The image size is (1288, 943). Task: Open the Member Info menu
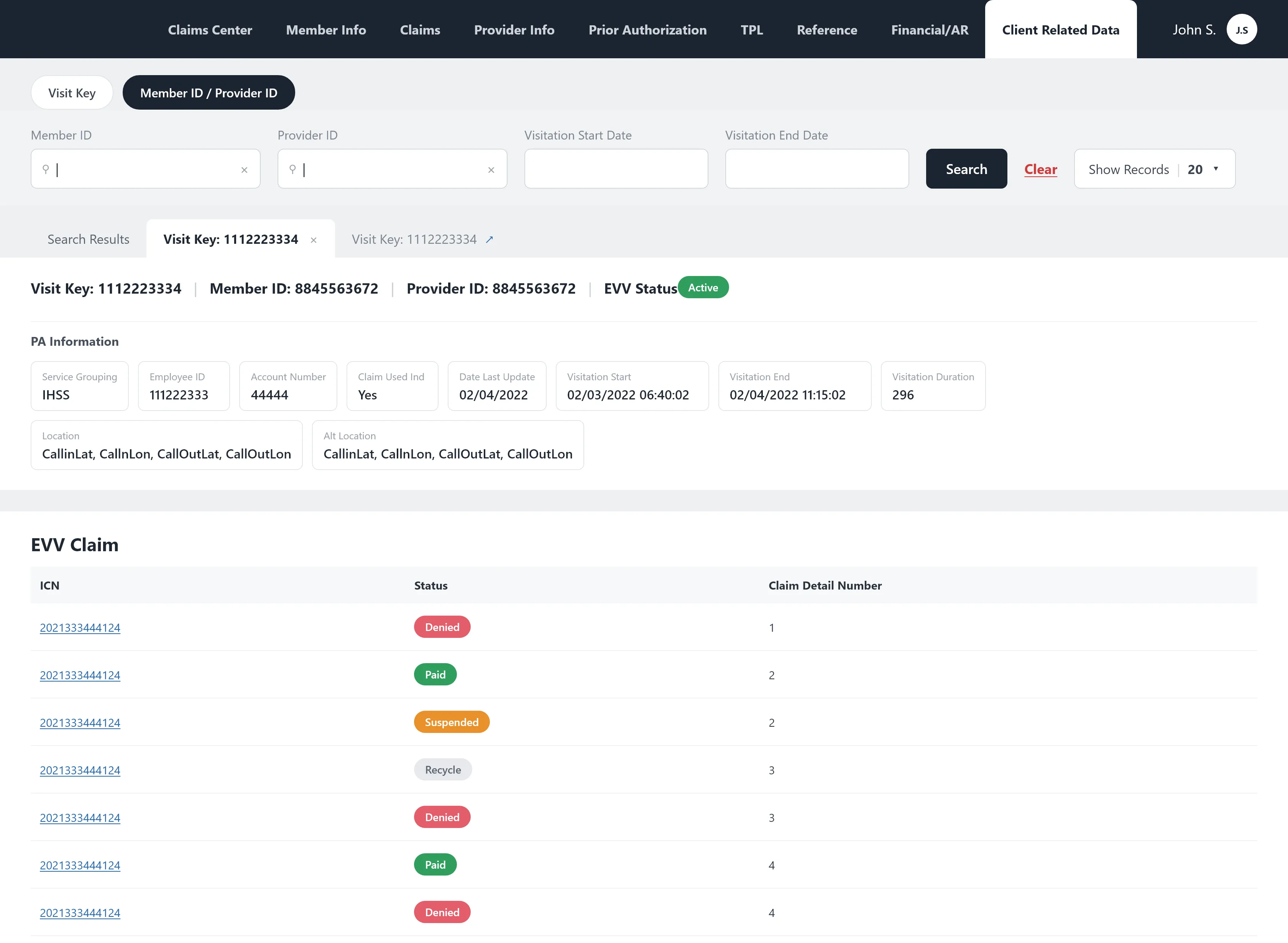click(x=326, y=30)
